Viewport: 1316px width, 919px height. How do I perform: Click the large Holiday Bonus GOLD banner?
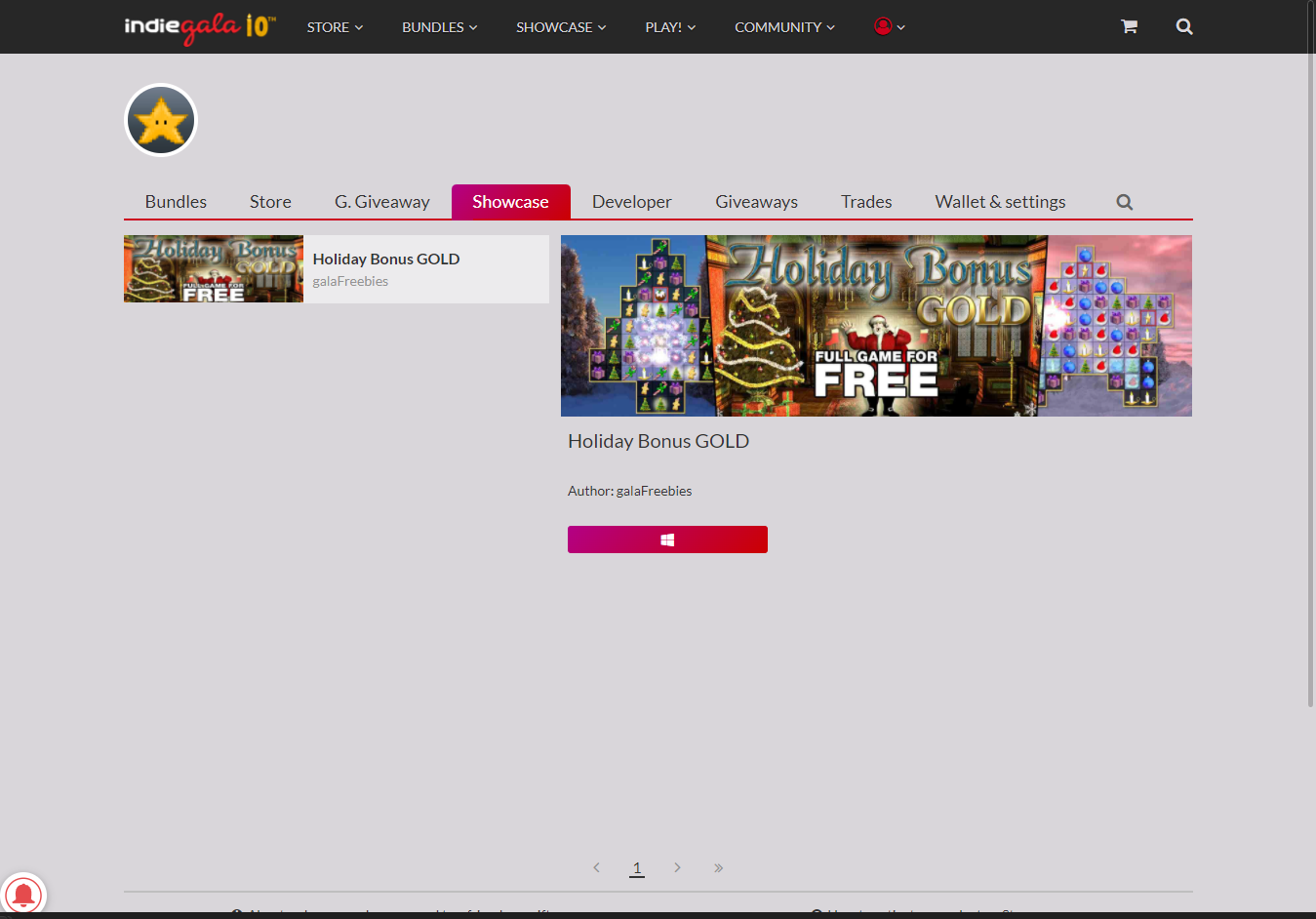click(876, 326)
